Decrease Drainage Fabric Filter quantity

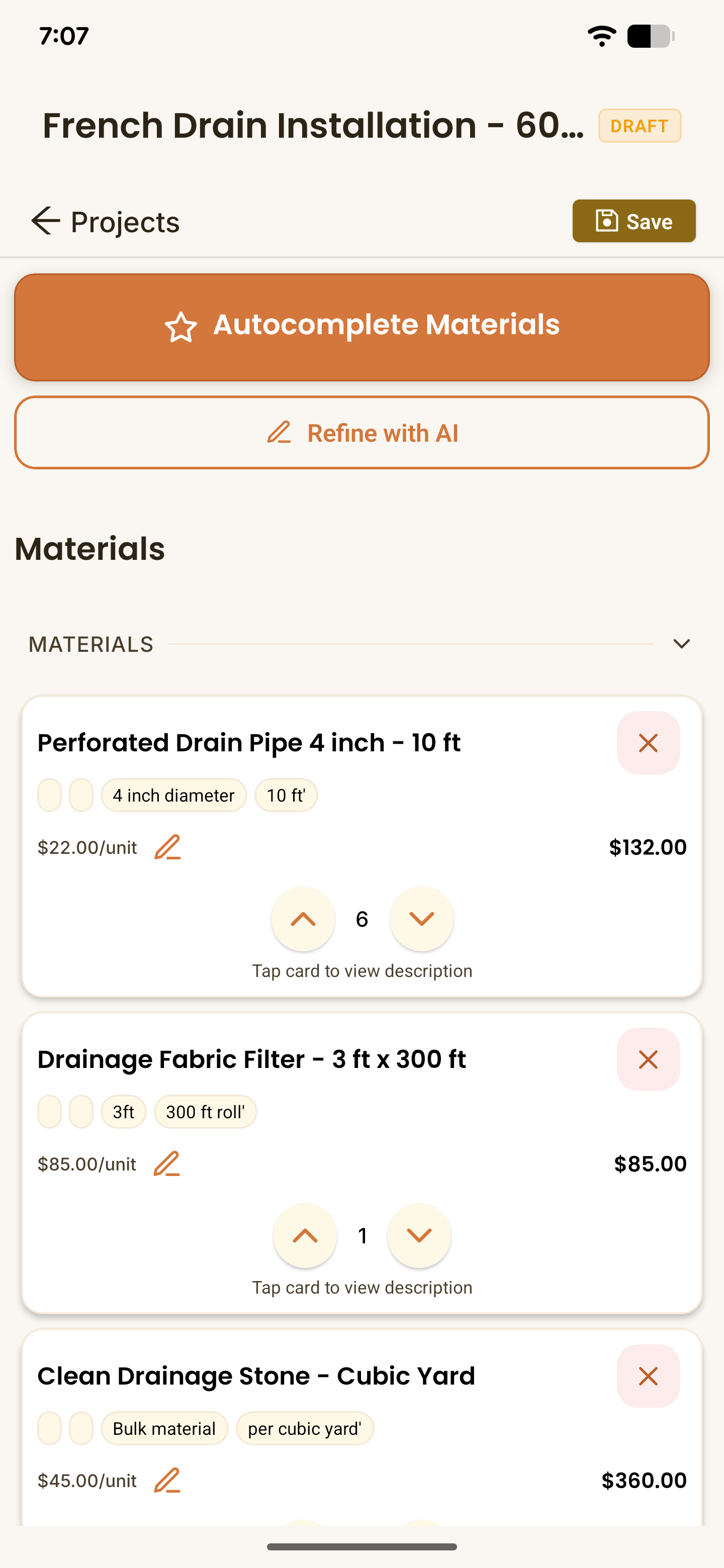pos(419,1235)
